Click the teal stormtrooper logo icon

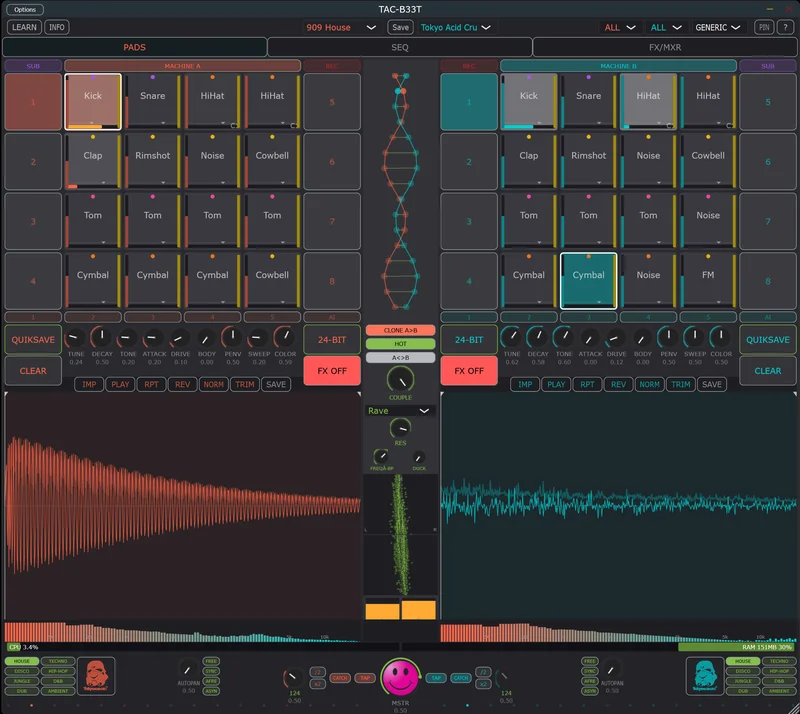[704, 675]
